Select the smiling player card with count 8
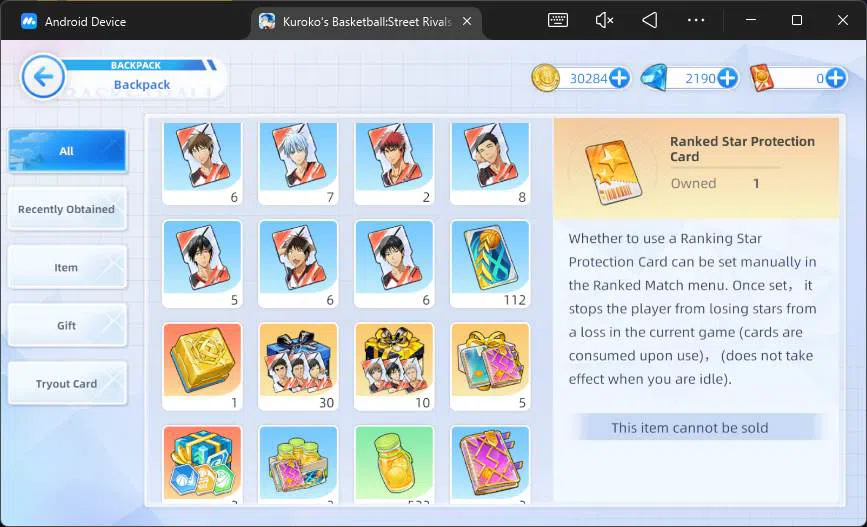Screen dimensions: 867x527 pyautogui.click(x=490, y=163)
